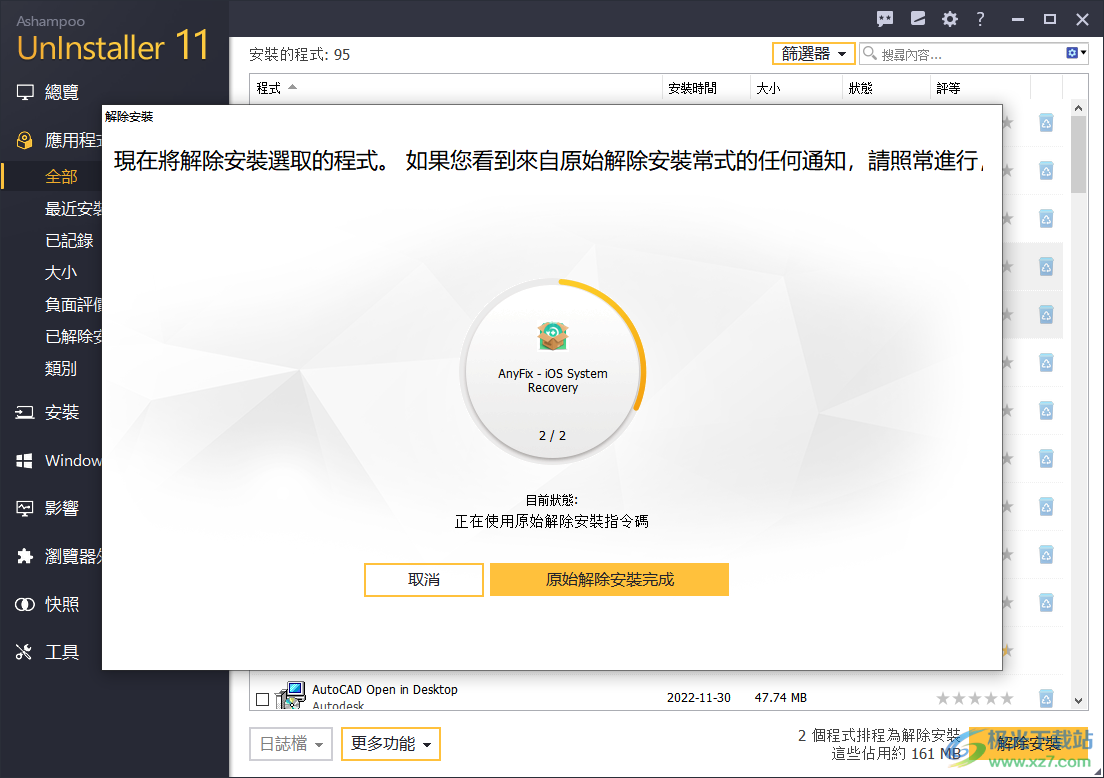Screen dimensions: 1104x778
Task: Rate AutoCAD Open in Desktop with stars
Action: coord(974,698)
